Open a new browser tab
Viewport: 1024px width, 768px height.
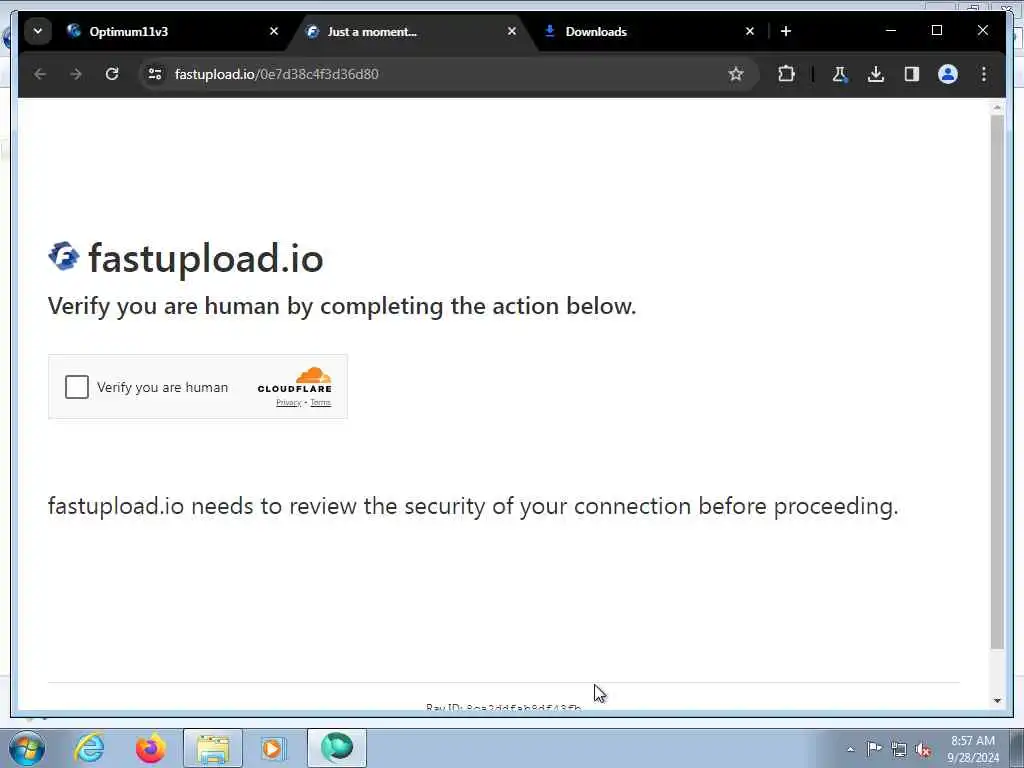[786, 31]
